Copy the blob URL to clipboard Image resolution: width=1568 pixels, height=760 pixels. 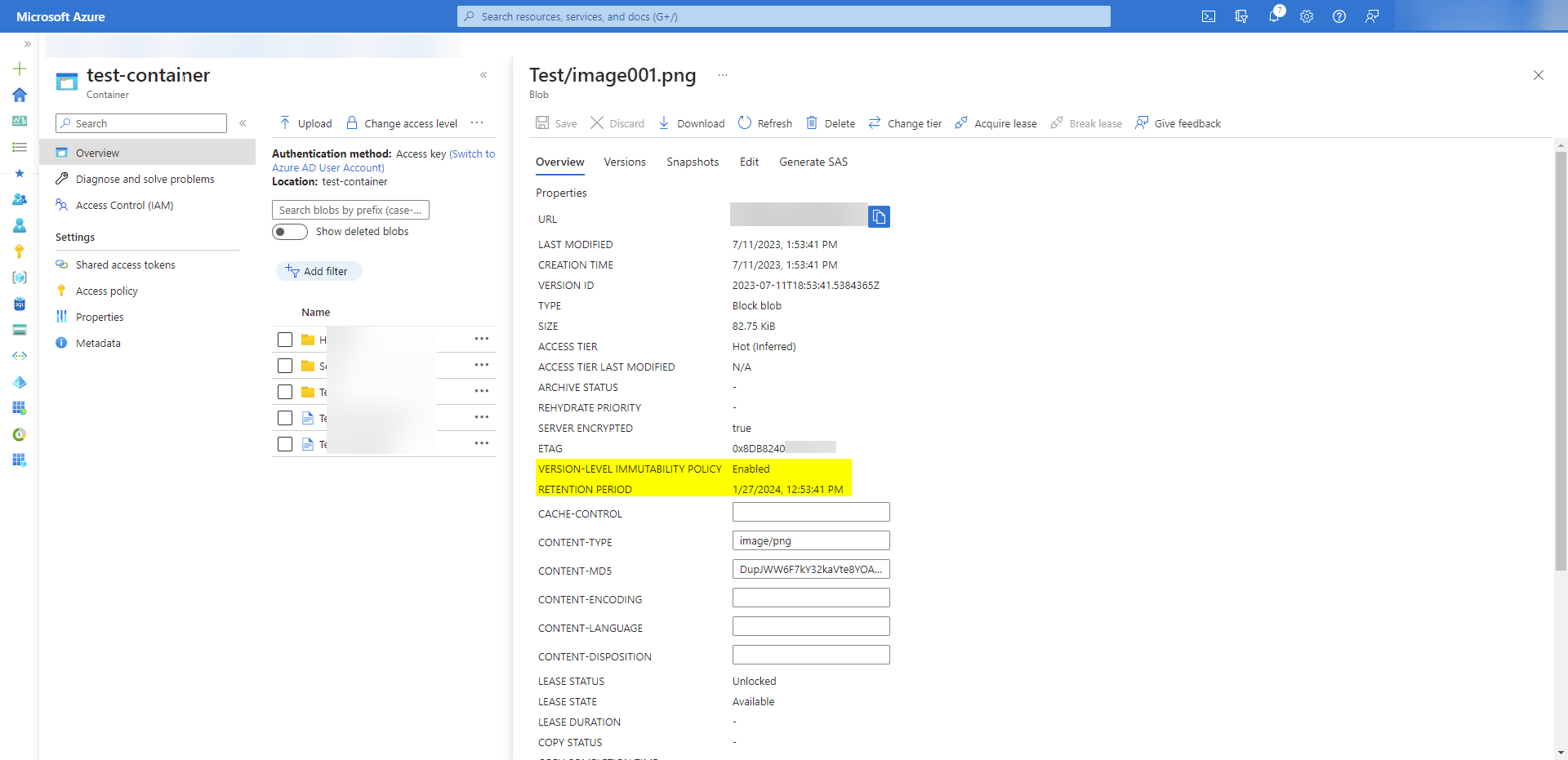point(879,216)
